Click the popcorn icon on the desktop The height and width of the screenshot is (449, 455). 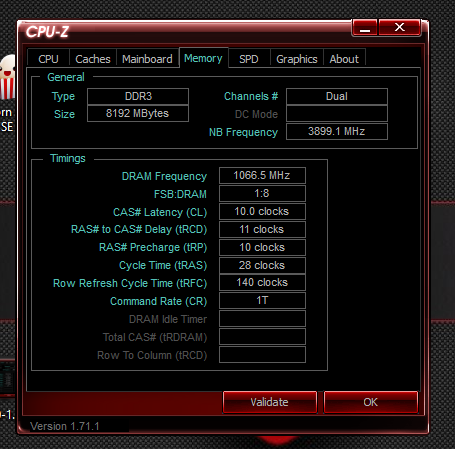[8, 77]
